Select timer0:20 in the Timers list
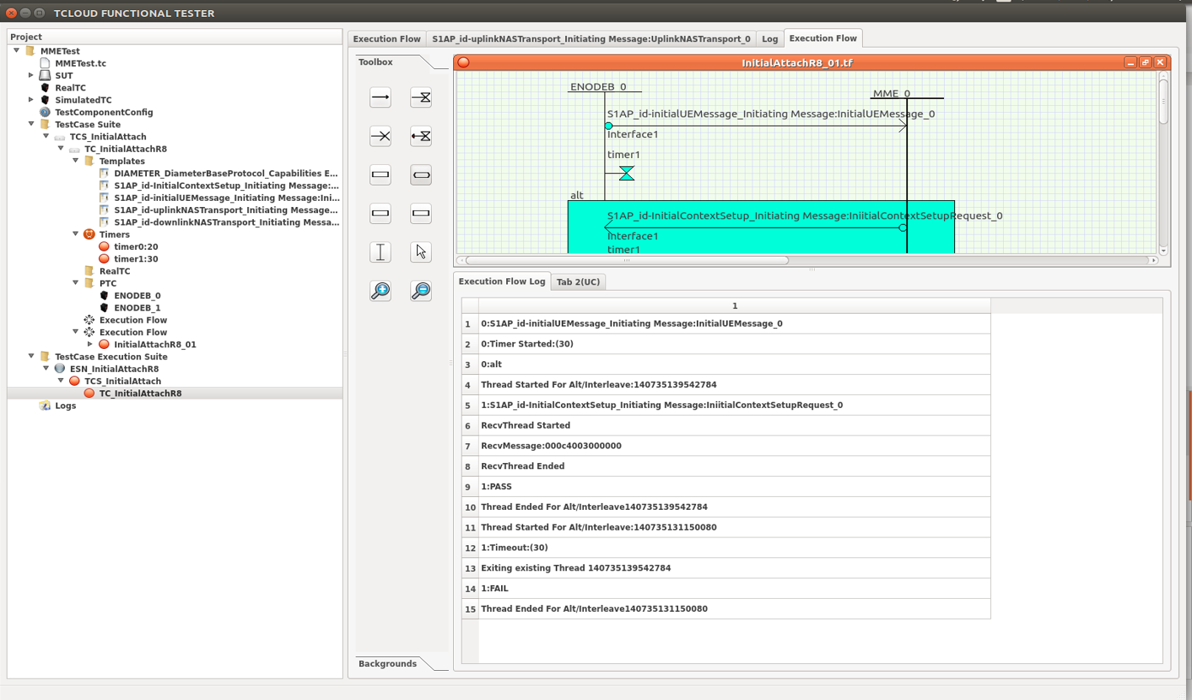The image size is (1192, 700). coord(135,247)
